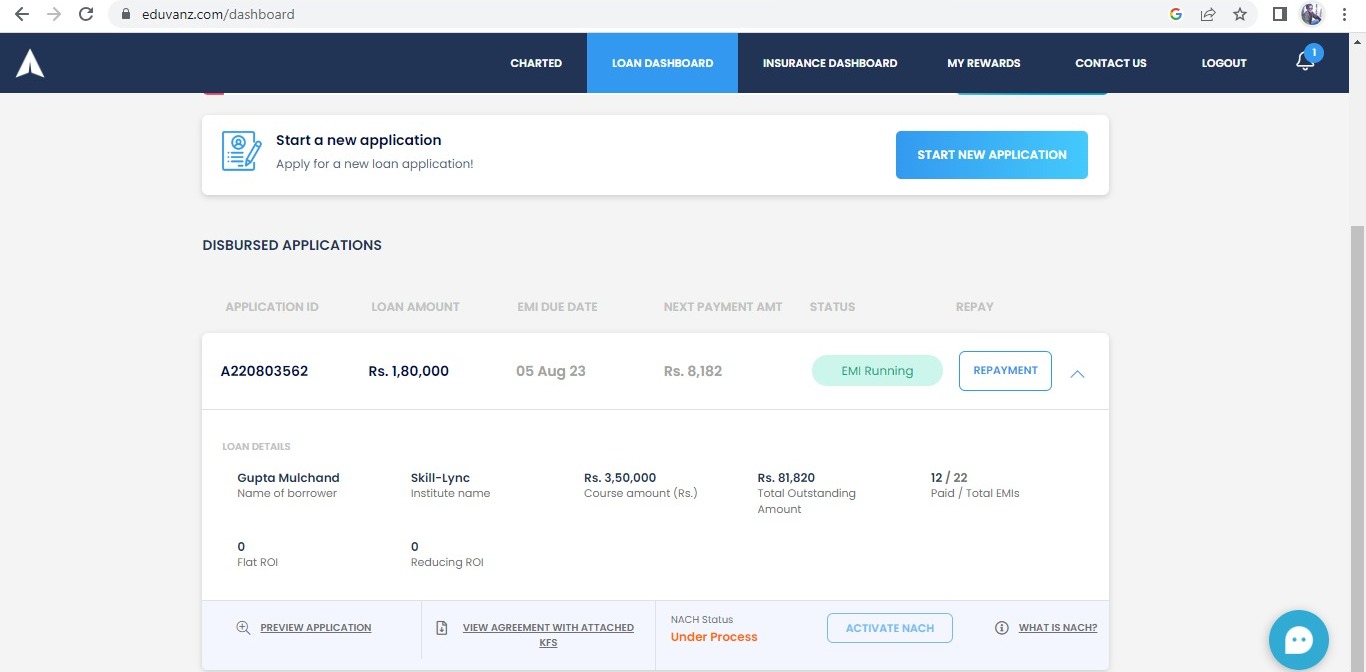Image resolution: width=1366 pixels, height=672 pixels.
Task: Click START NEW APPLICATION button
Action: (992, 155)
